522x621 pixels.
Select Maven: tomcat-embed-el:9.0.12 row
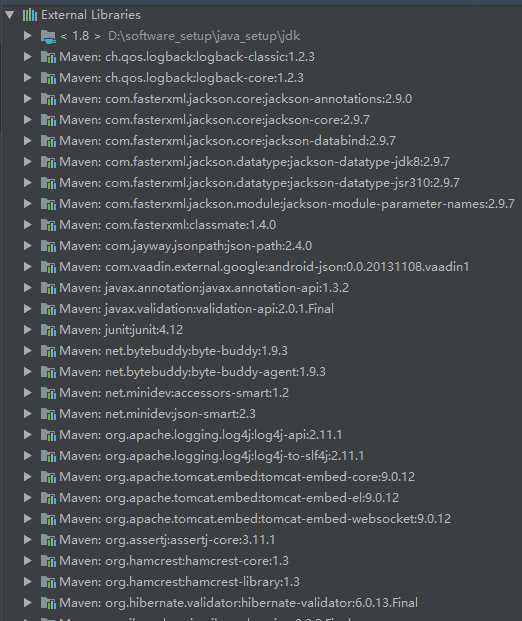229,498
